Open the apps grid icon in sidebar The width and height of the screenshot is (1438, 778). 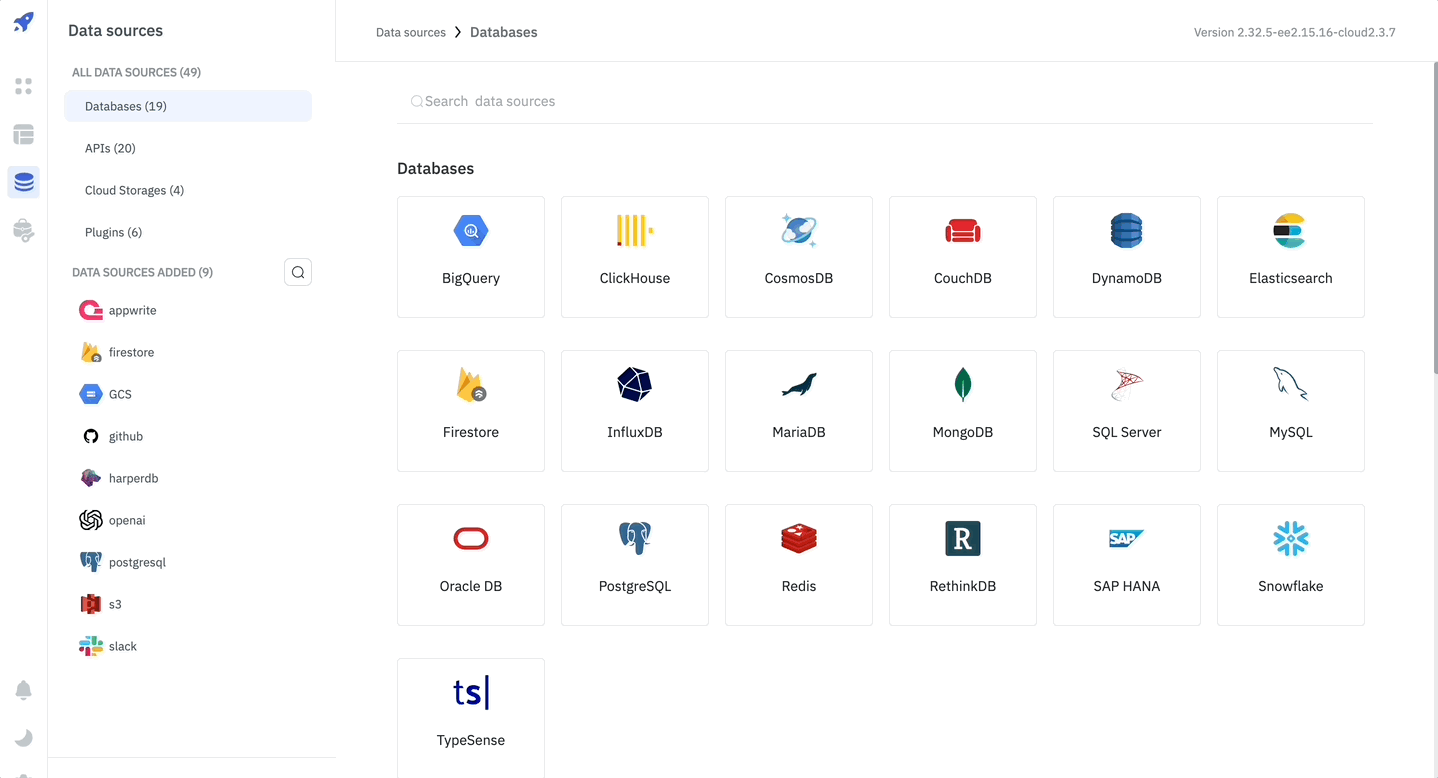(24, 86)
